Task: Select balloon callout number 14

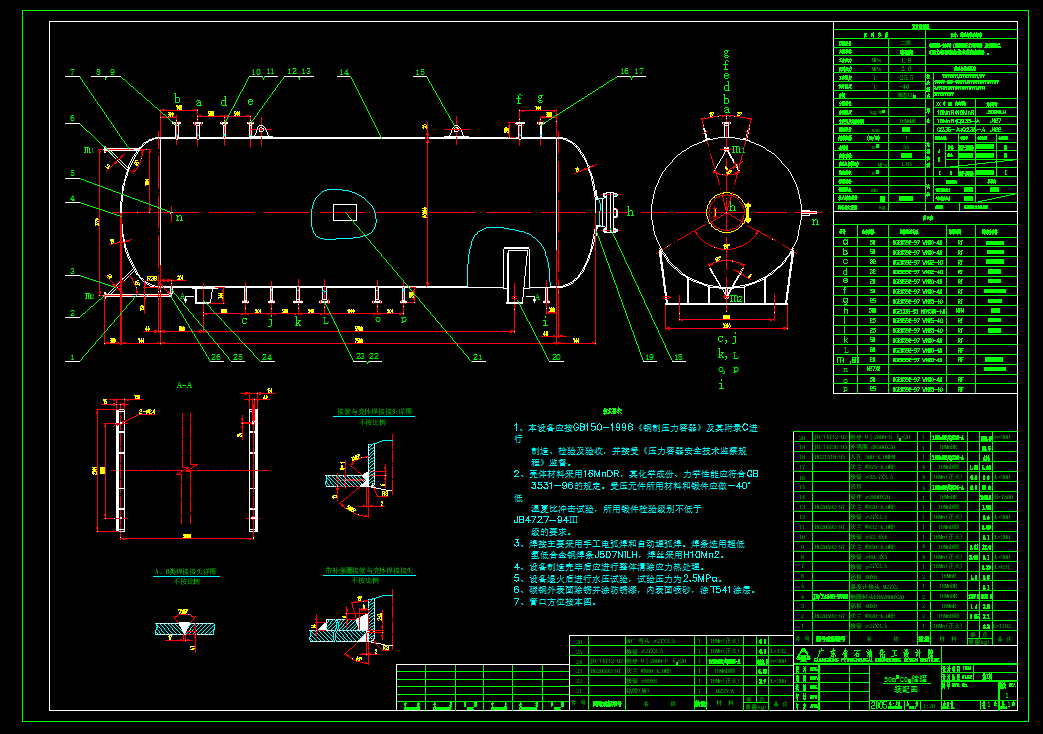Action: point(345,71)
